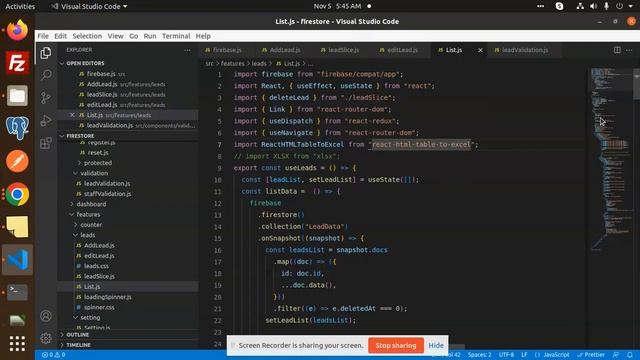Open the Extensions view
The width and height of the screenshot is (640, 360).
click(x=46, y=143)
